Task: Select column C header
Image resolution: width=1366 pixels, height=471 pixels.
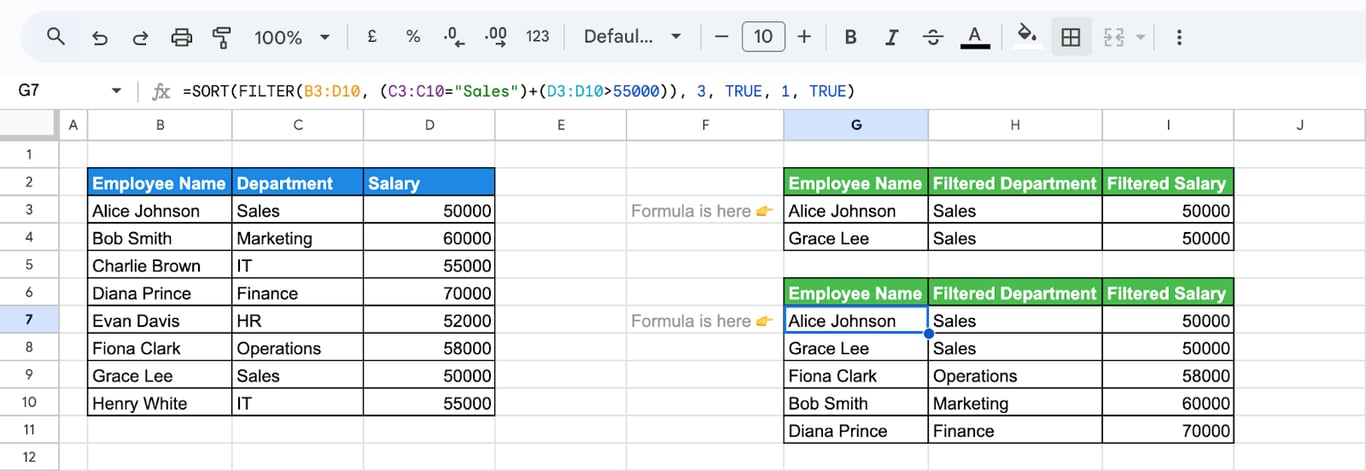Action: coord(298,125)
